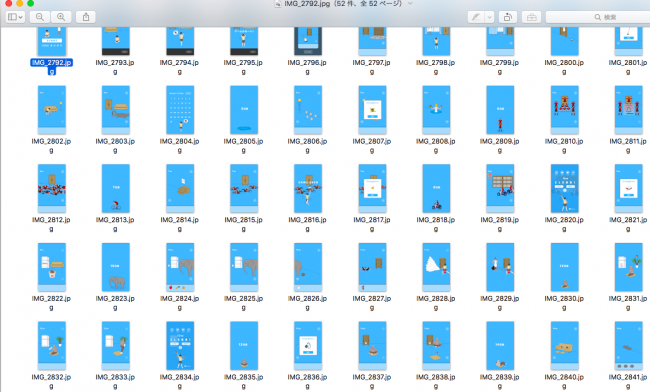Screen dimensions: 650x392
Task: Select thumbnail IMG_2840.jpg
Action: click(x=565, y=346)
